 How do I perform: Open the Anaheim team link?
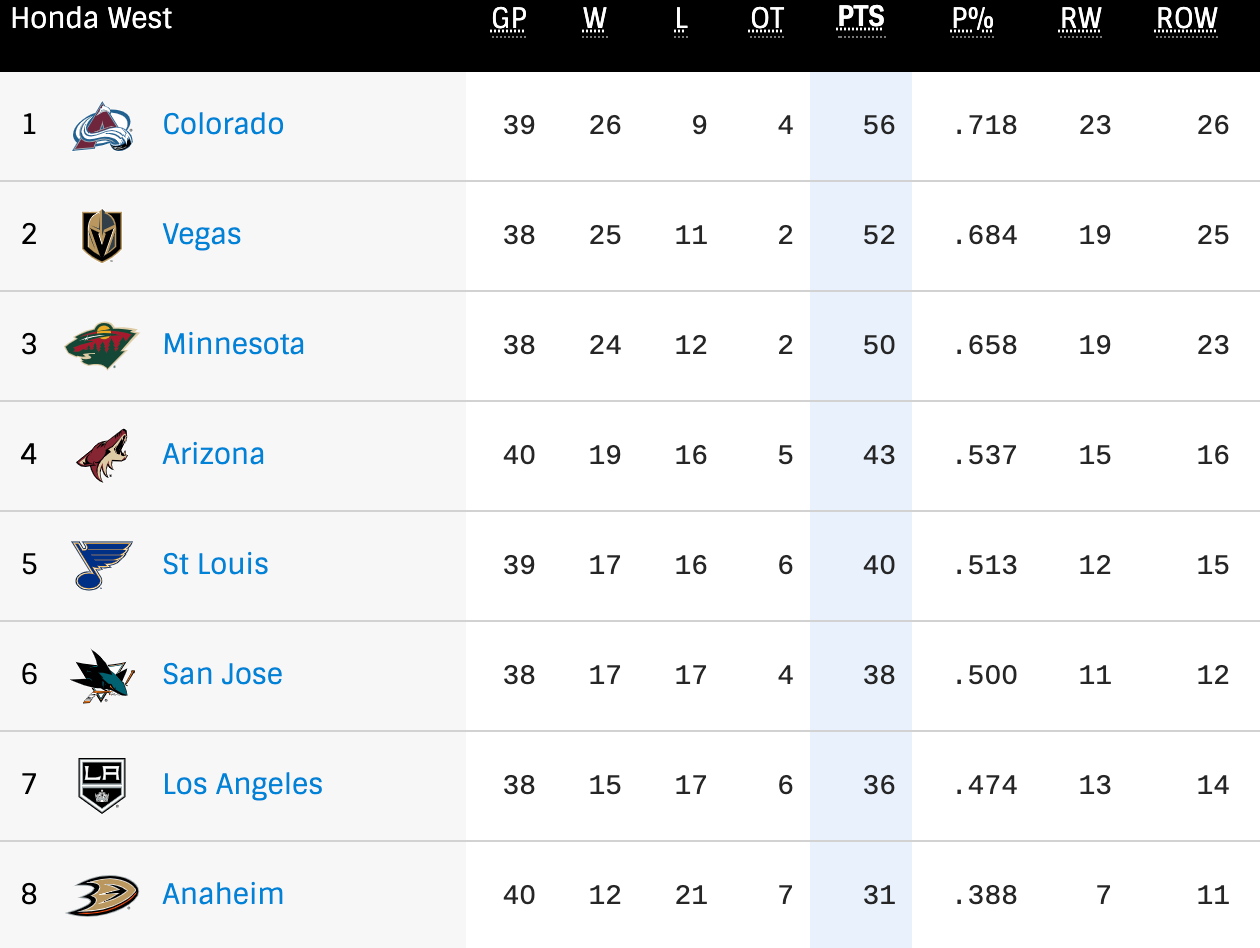tap(223, 894)
